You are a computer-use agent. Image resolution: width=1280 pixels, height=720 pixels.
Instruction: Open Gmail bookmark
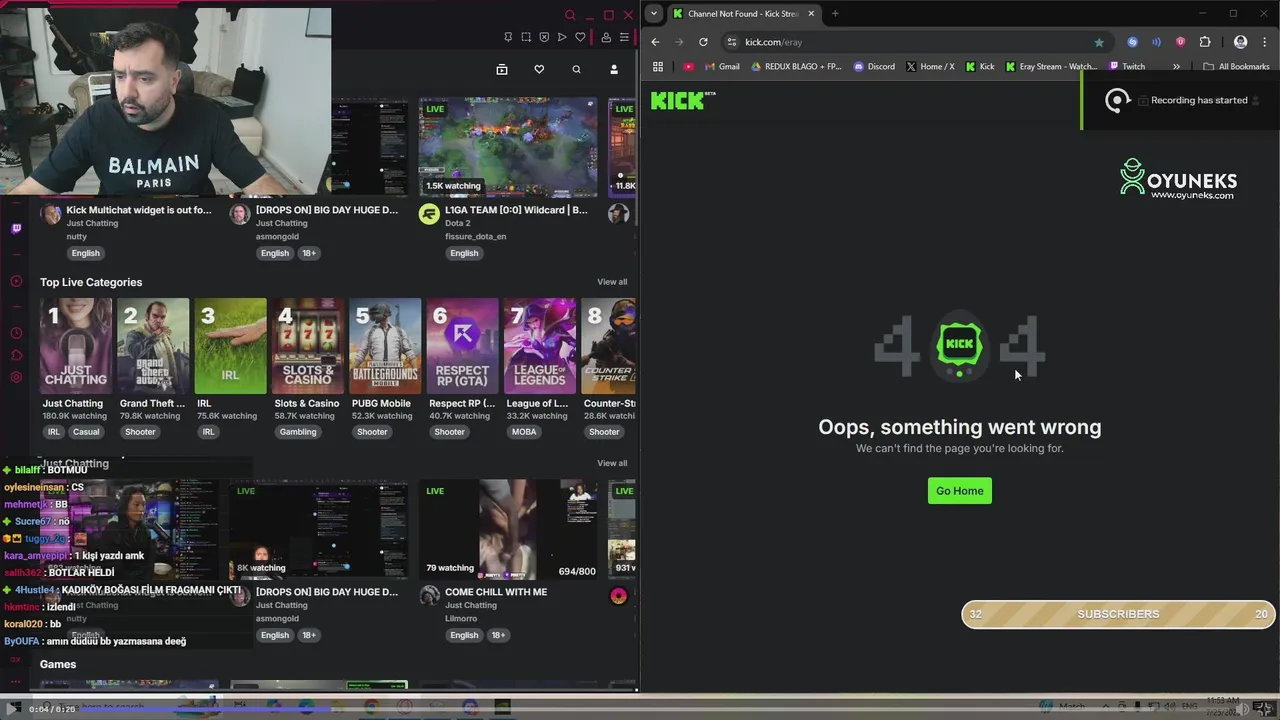tap(722, 67)
